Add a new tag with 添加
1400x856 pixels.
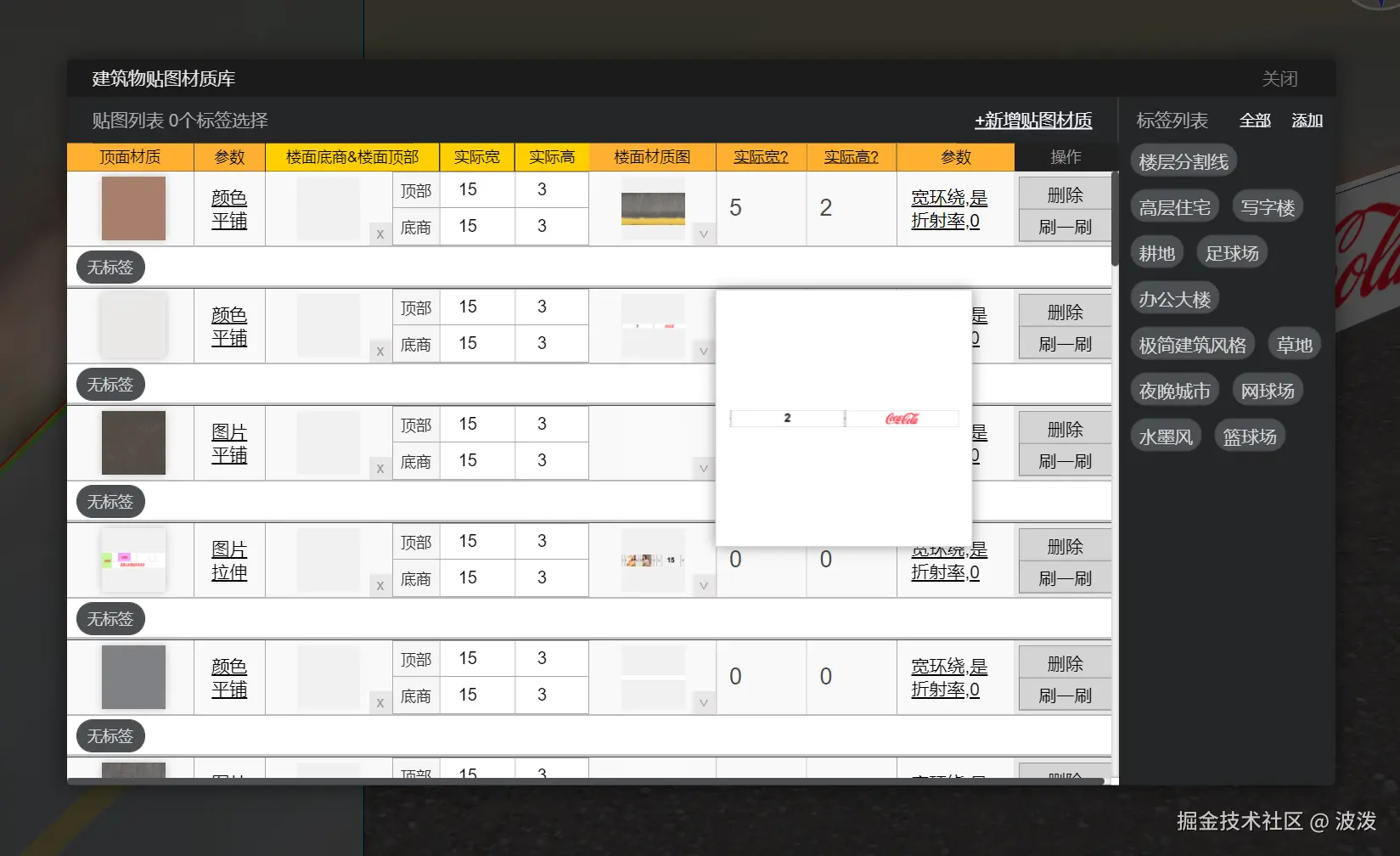coord(1307,121)
